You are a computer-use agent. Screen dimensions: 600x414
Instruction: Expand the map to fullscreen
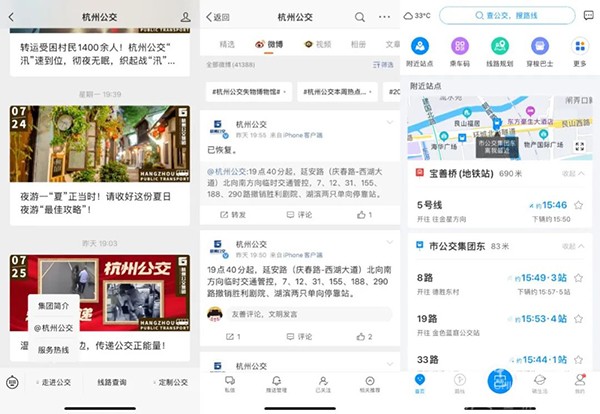[x=579, y=146]
